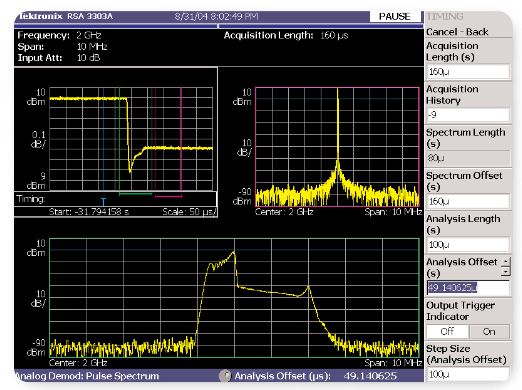Edit the Analysis Length field showing 100µ
Screen dimensions: 522x390
(x=468, y=245)
